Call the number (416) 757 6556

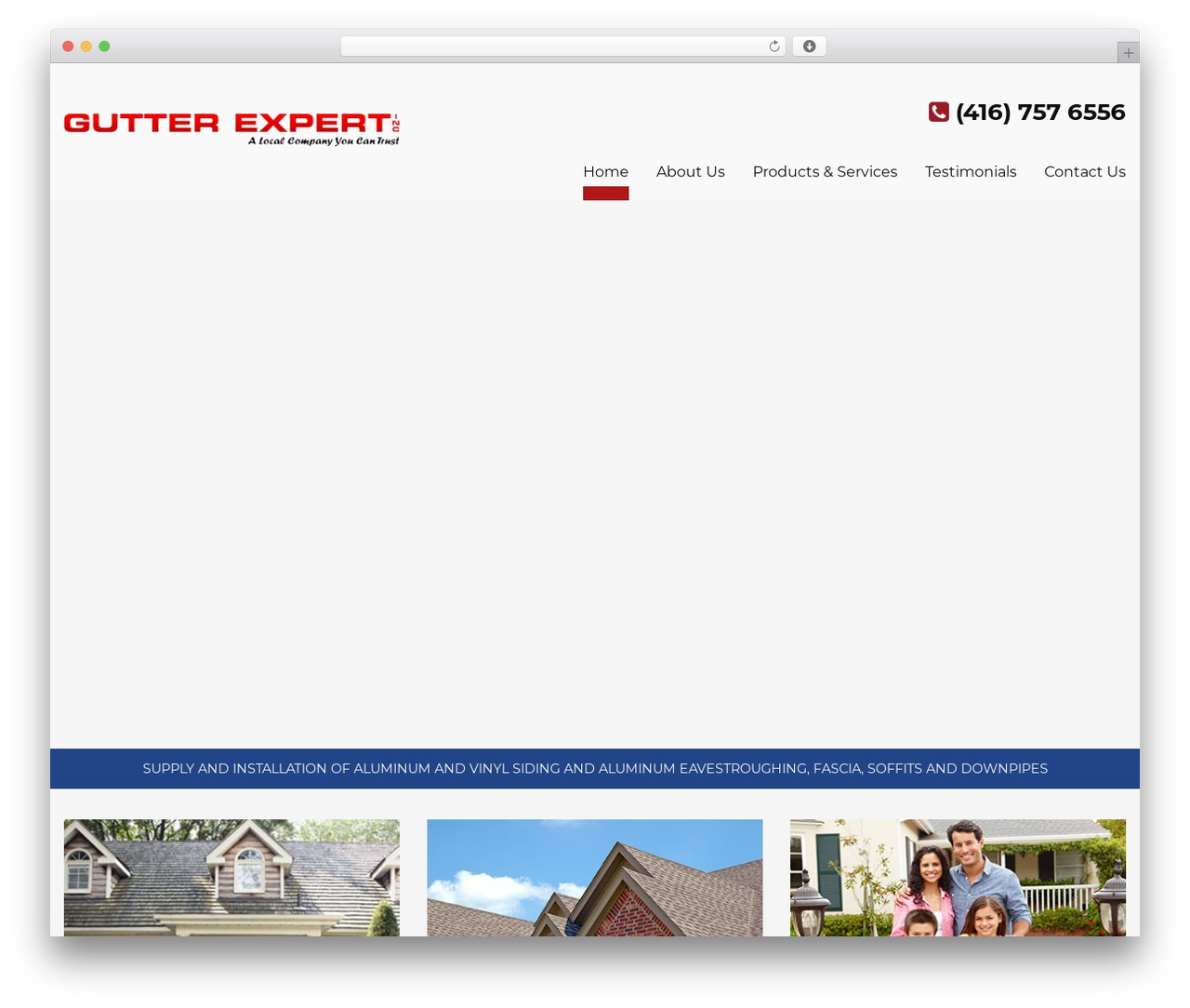coord(1040,112)
